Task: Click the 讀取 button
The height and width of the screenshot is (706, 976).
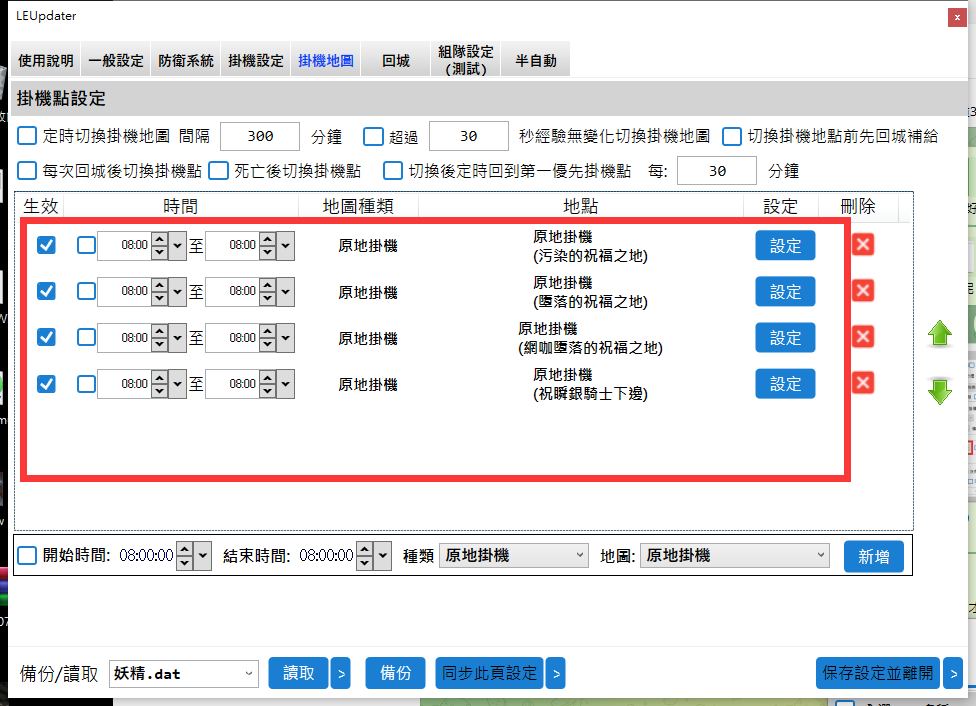Action: [x=298, y=673]
